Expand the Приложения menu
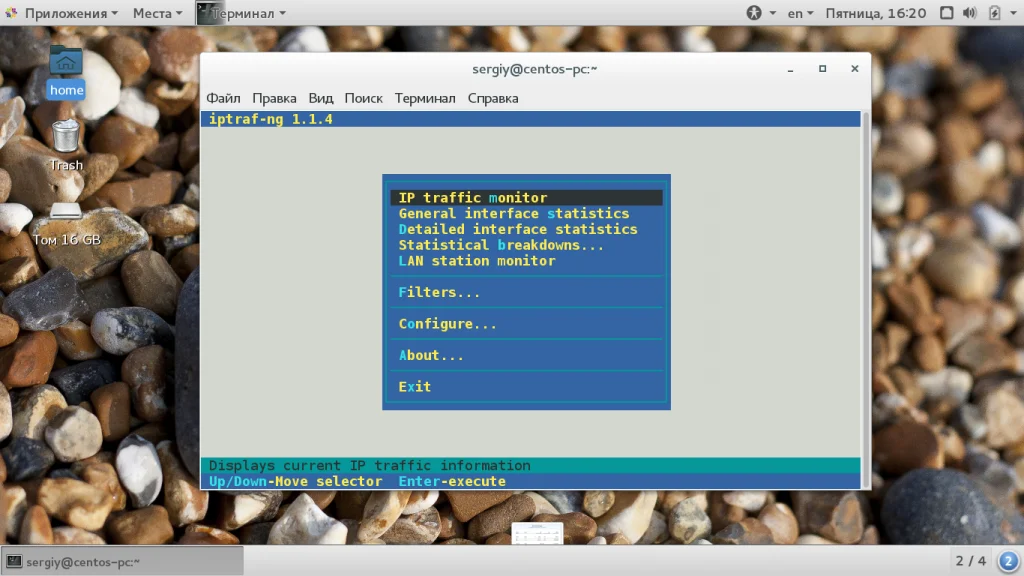This screenshot has height=576, width=1024. click(62, 13)
